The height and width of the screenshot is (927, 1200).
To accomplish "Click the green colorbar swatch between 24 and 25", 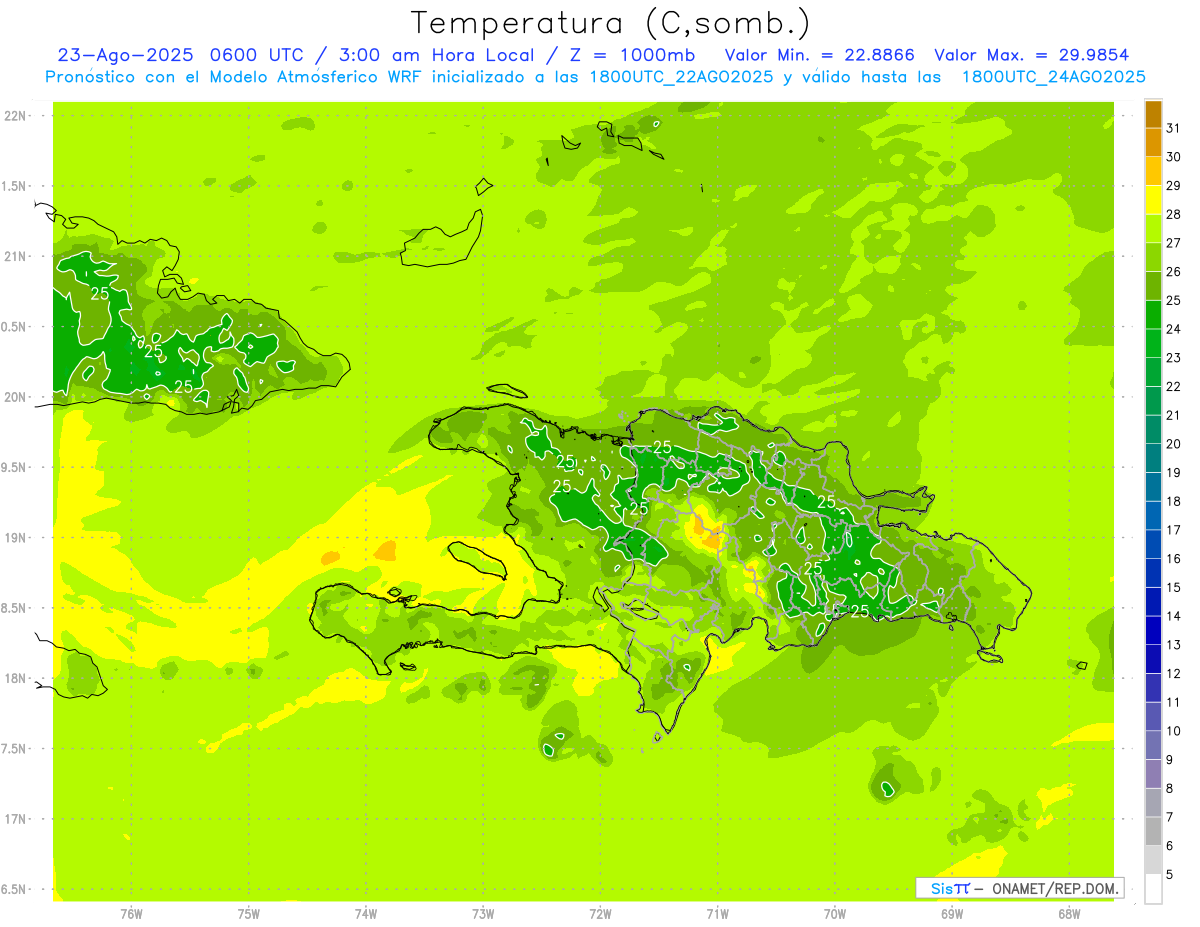I will pyautogui.click(x=1153, y=315).
